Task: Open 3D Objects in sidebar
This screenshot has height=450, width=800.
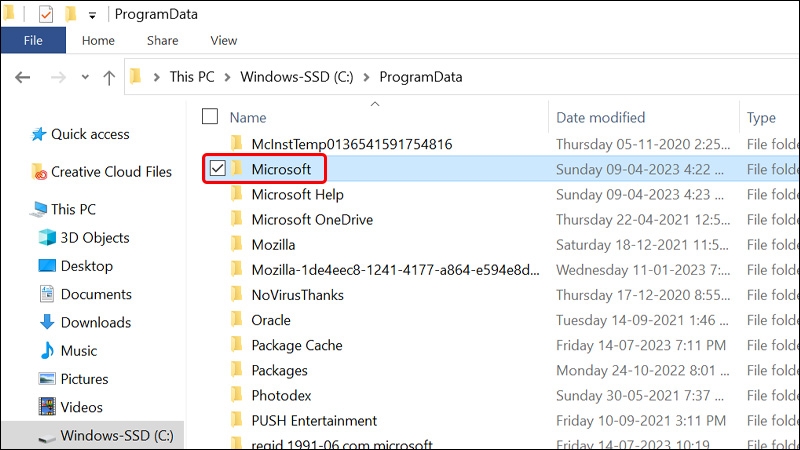Action: click(95, 238)
